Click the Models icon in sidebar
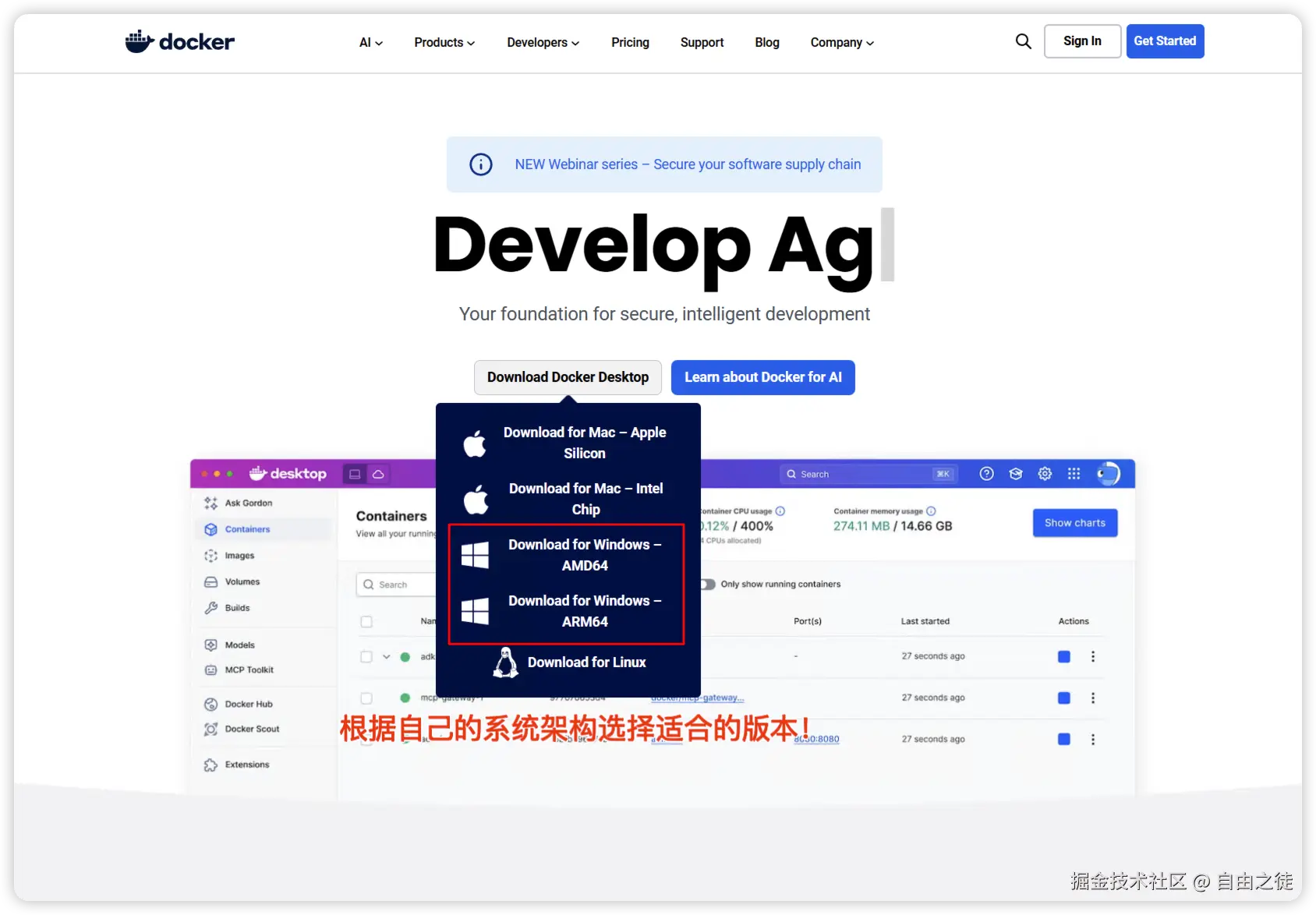The height and width of the screenshot is (915, 1316). [x=210, y=645]
